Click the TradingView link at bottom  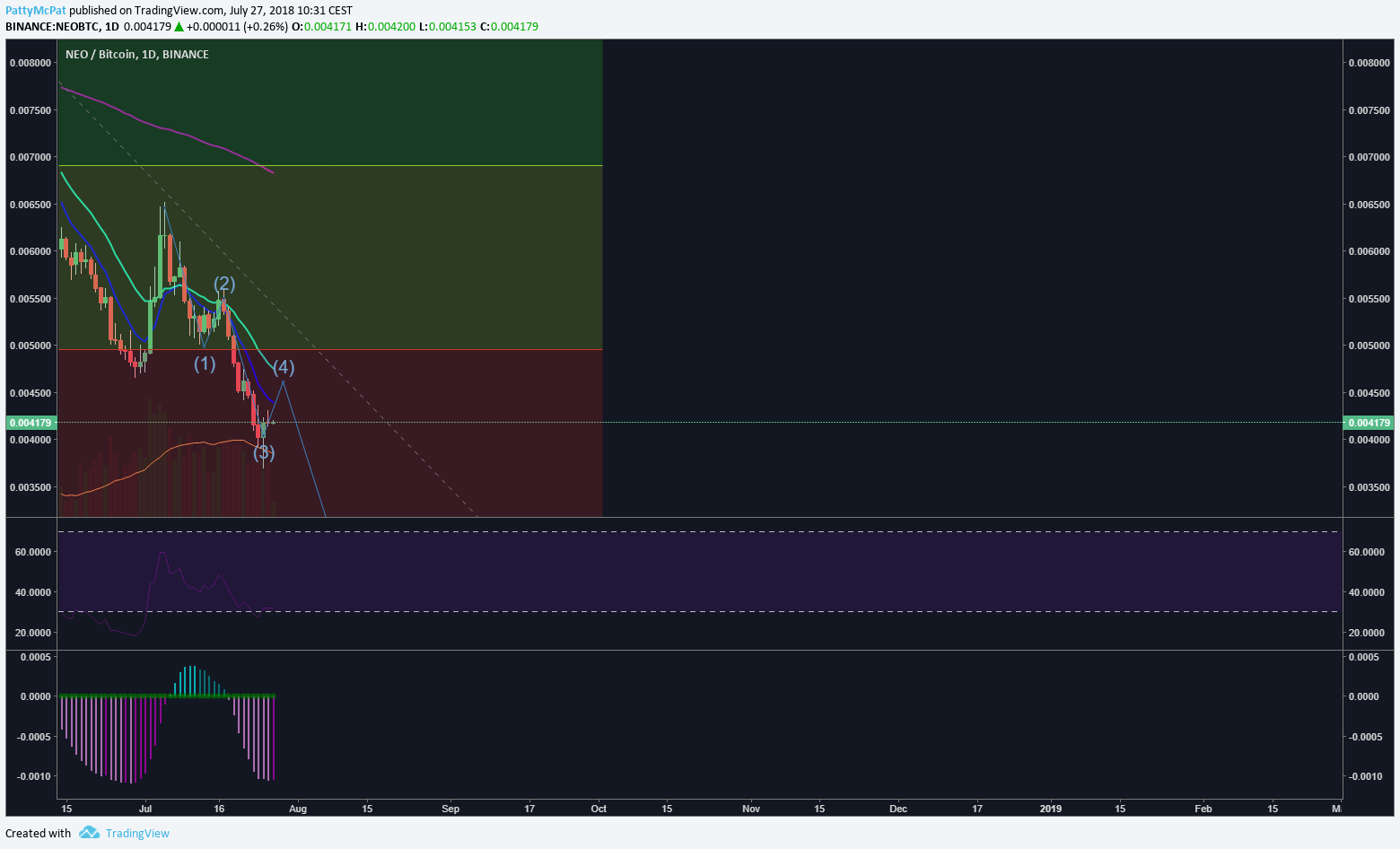point(137,833)
